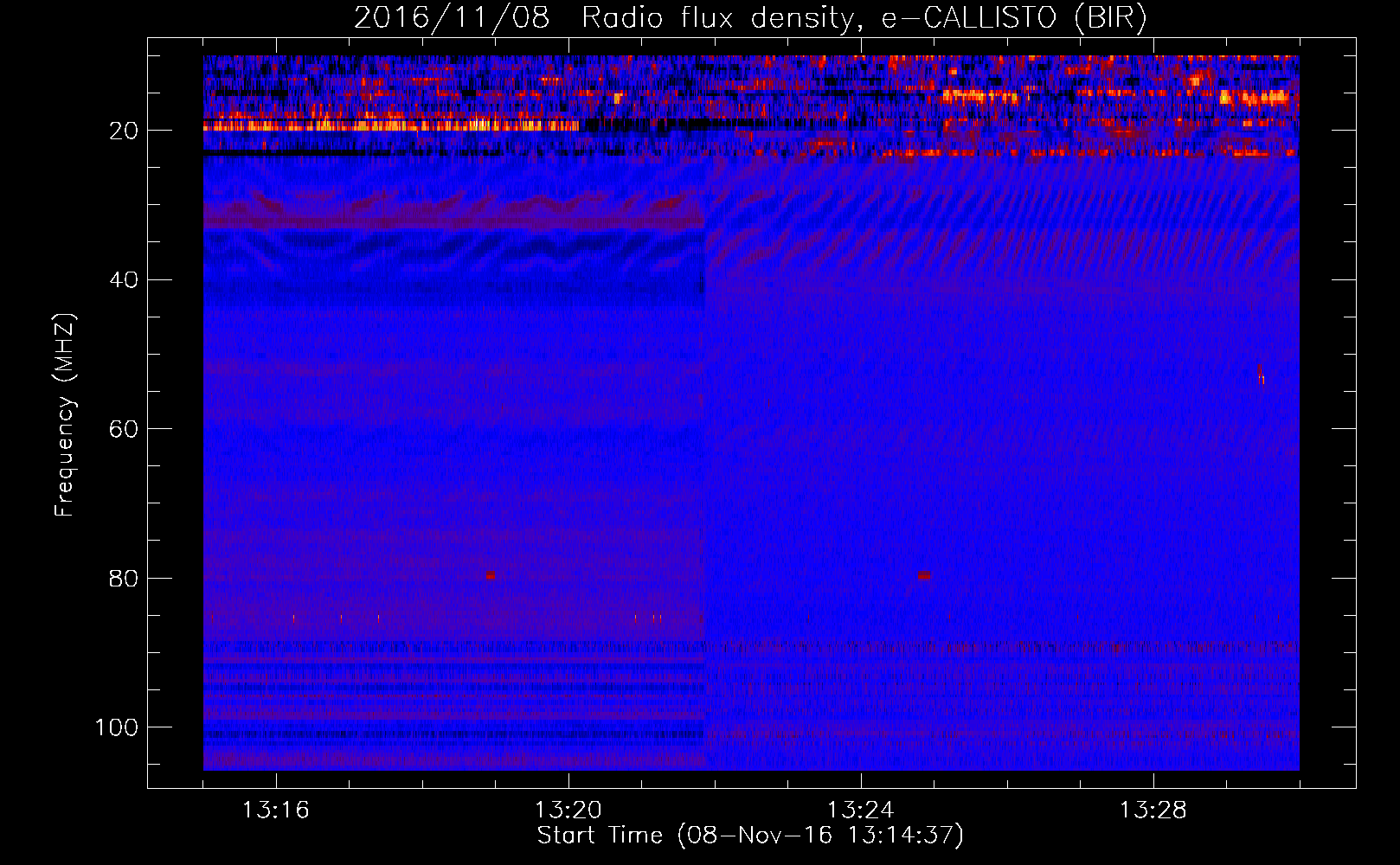Click the "13:24" time tick label
This screenshot has height=865, width=1400.
(x=861, y=811)
